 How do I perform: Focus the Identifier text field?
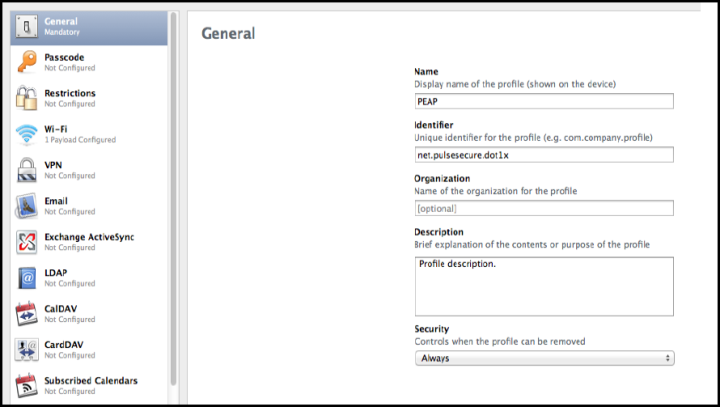click(544, 155)
